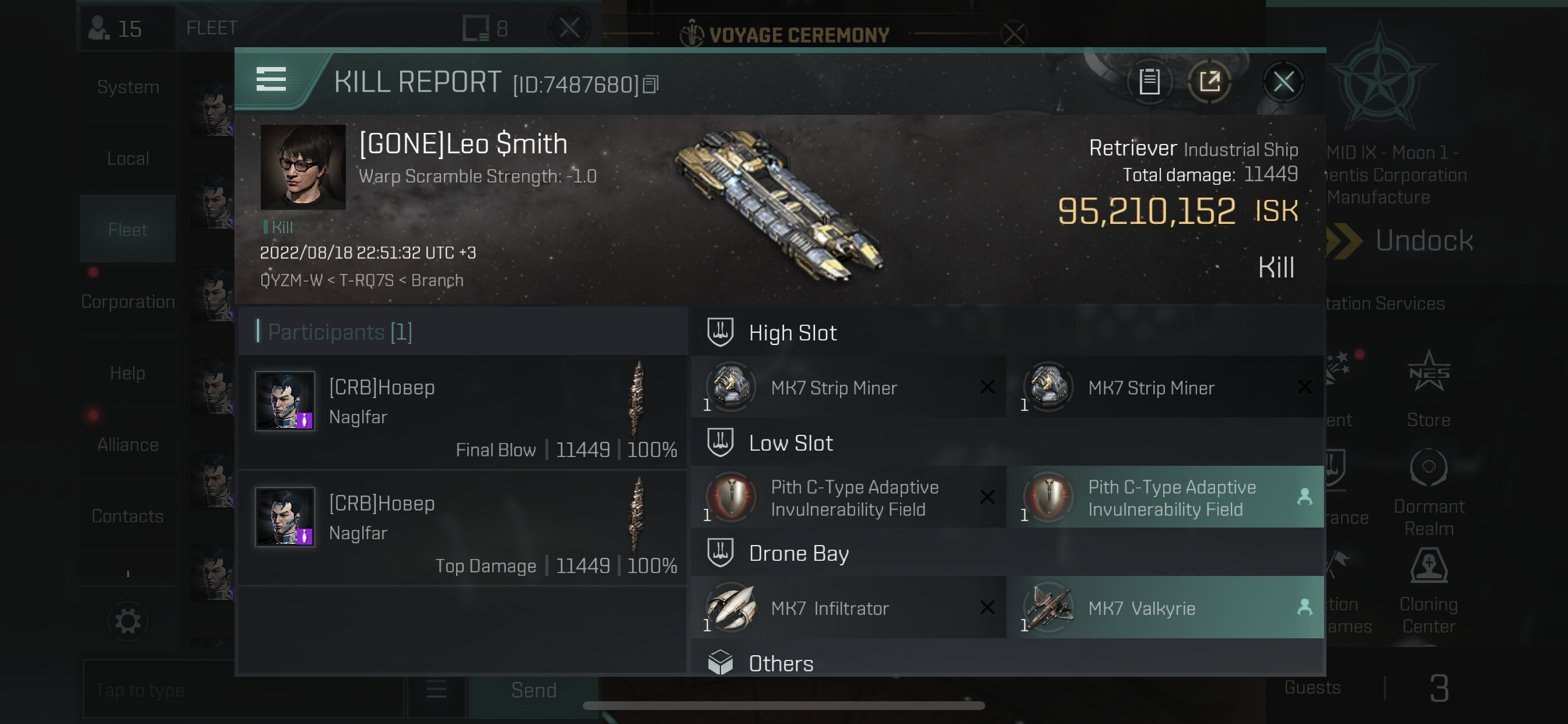The width and height of the screenshot is (1568, 724).
Task: Tap the MK7 Strip Miner module icon
Action: [730, 387]
